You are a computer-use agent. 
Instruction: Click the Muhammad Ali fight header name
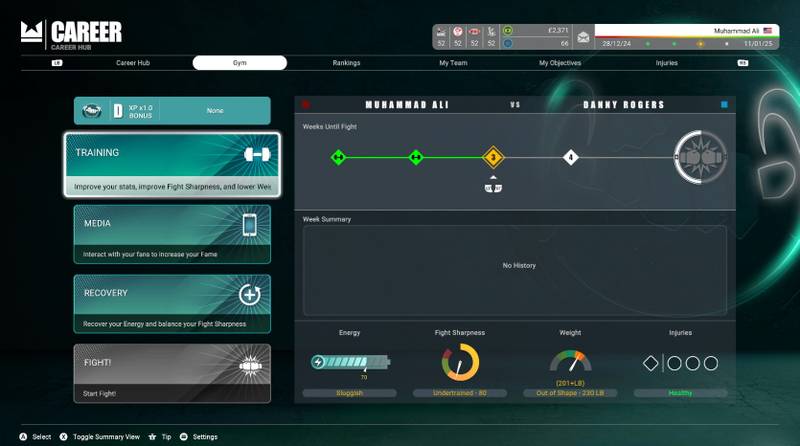click(x=407, y=105)
